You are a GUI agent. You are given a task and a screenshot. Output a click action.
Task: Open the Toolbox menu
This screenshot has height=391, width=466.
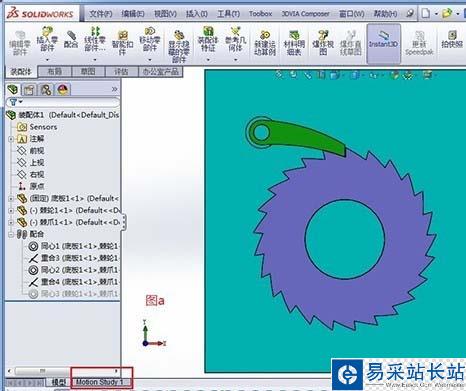click(260, 14)
